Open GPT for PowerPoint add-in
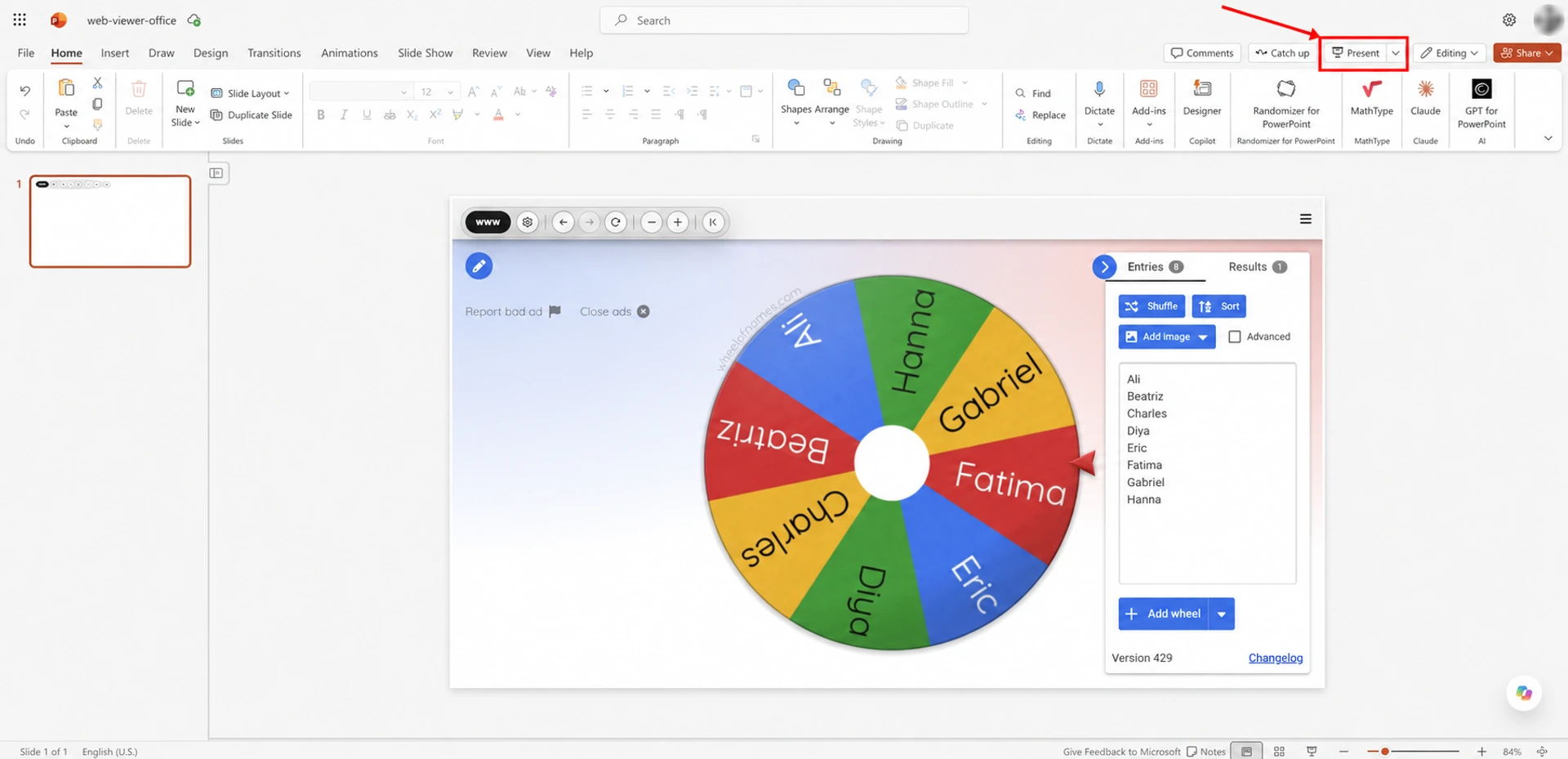 [1481, 103]
